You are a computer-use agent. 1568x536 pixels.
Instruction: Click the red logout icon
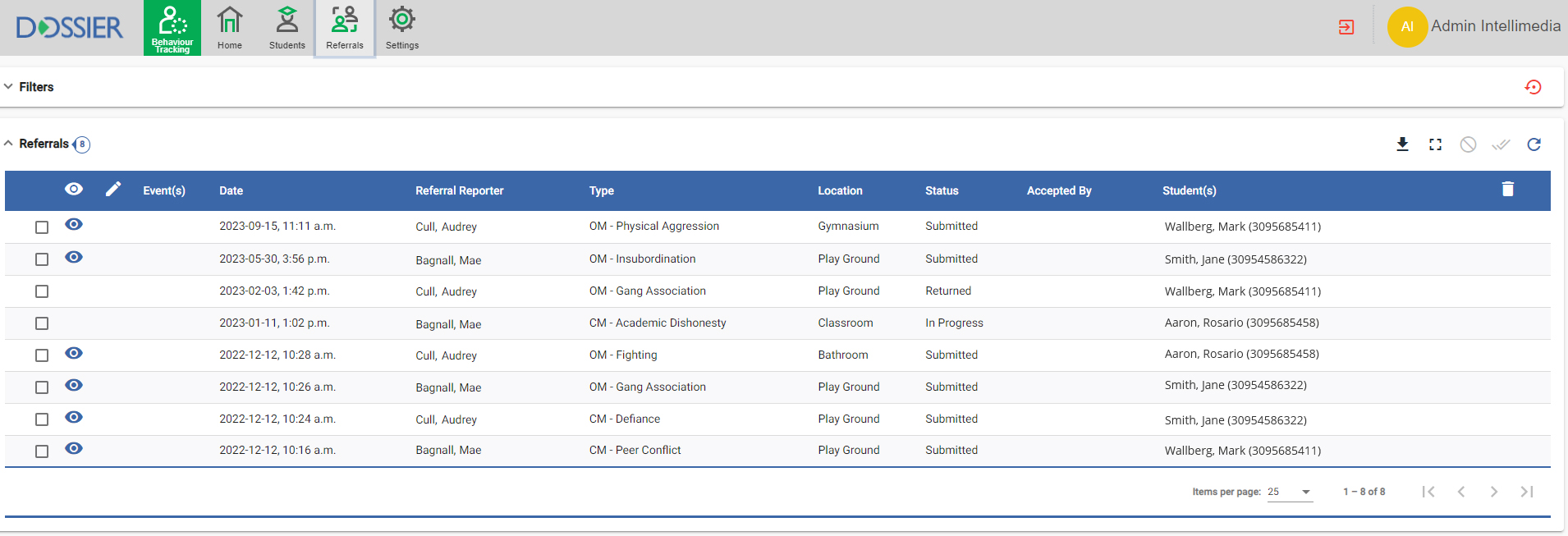(1346, 27)
